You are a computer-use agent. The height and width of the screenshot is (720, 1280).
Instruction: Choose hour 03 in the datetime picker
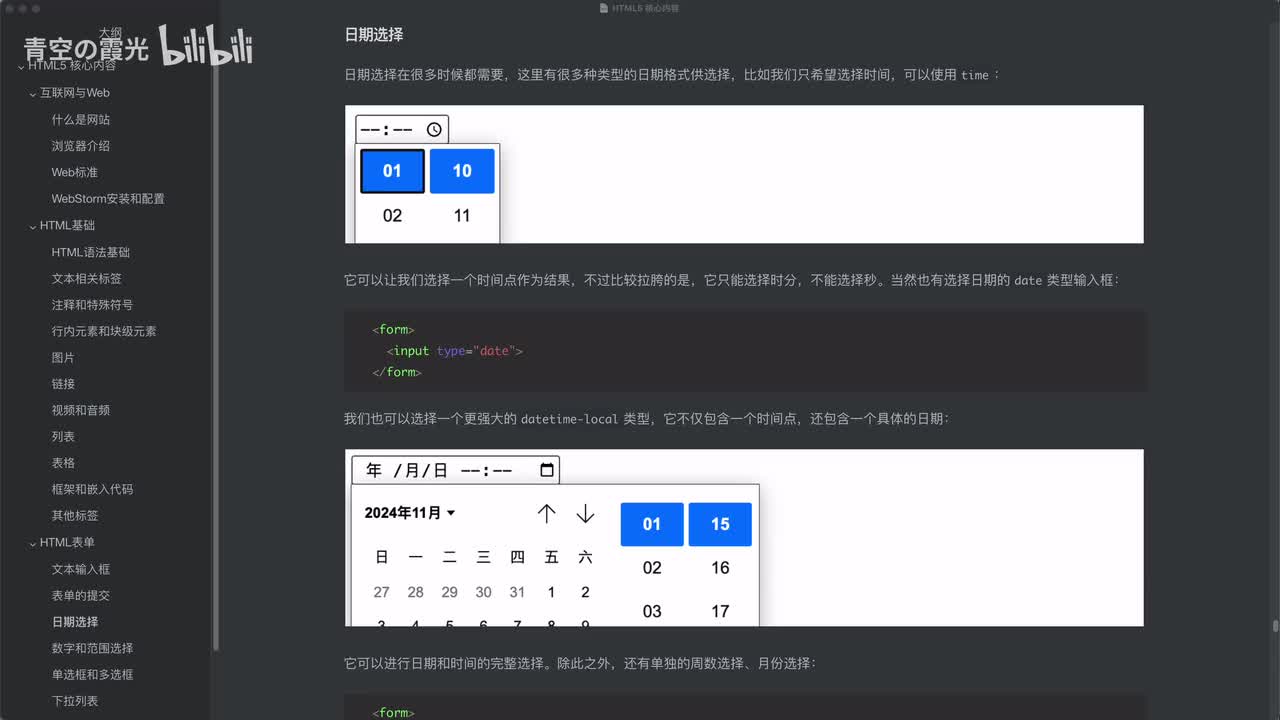click(x=652, y=611)
